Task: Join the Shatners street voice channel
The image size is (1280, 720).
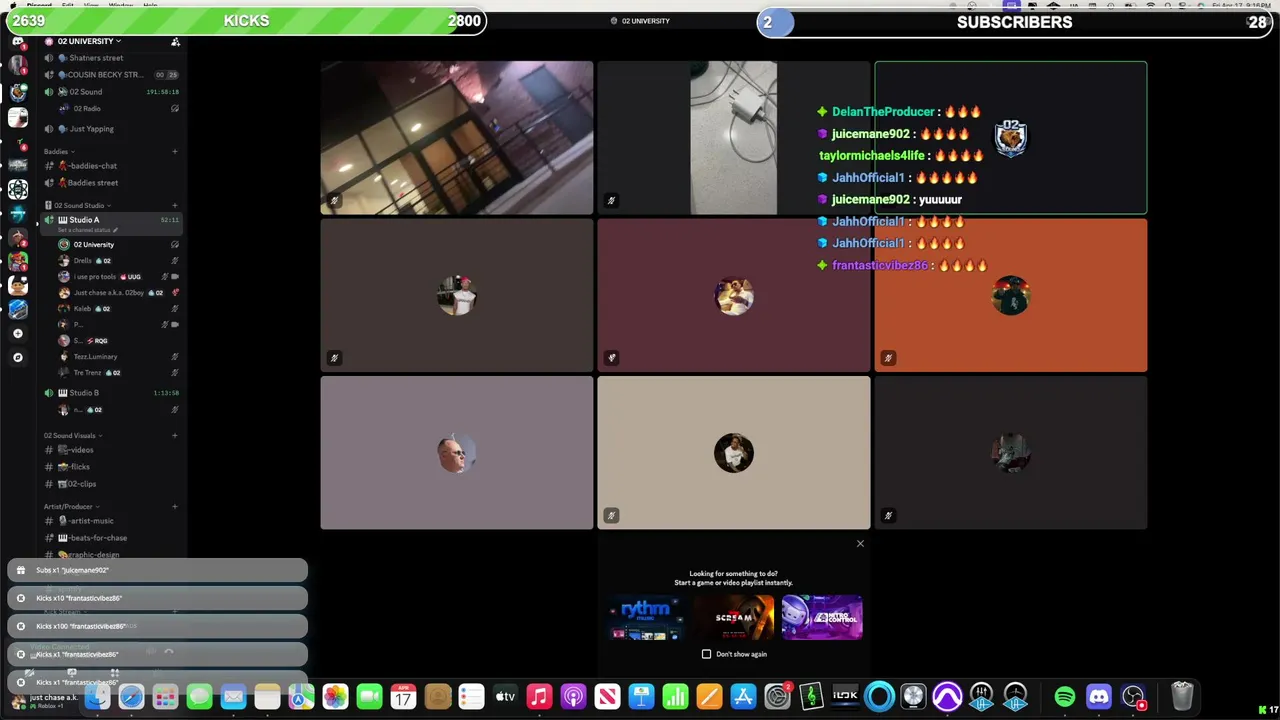Action: 110,58
